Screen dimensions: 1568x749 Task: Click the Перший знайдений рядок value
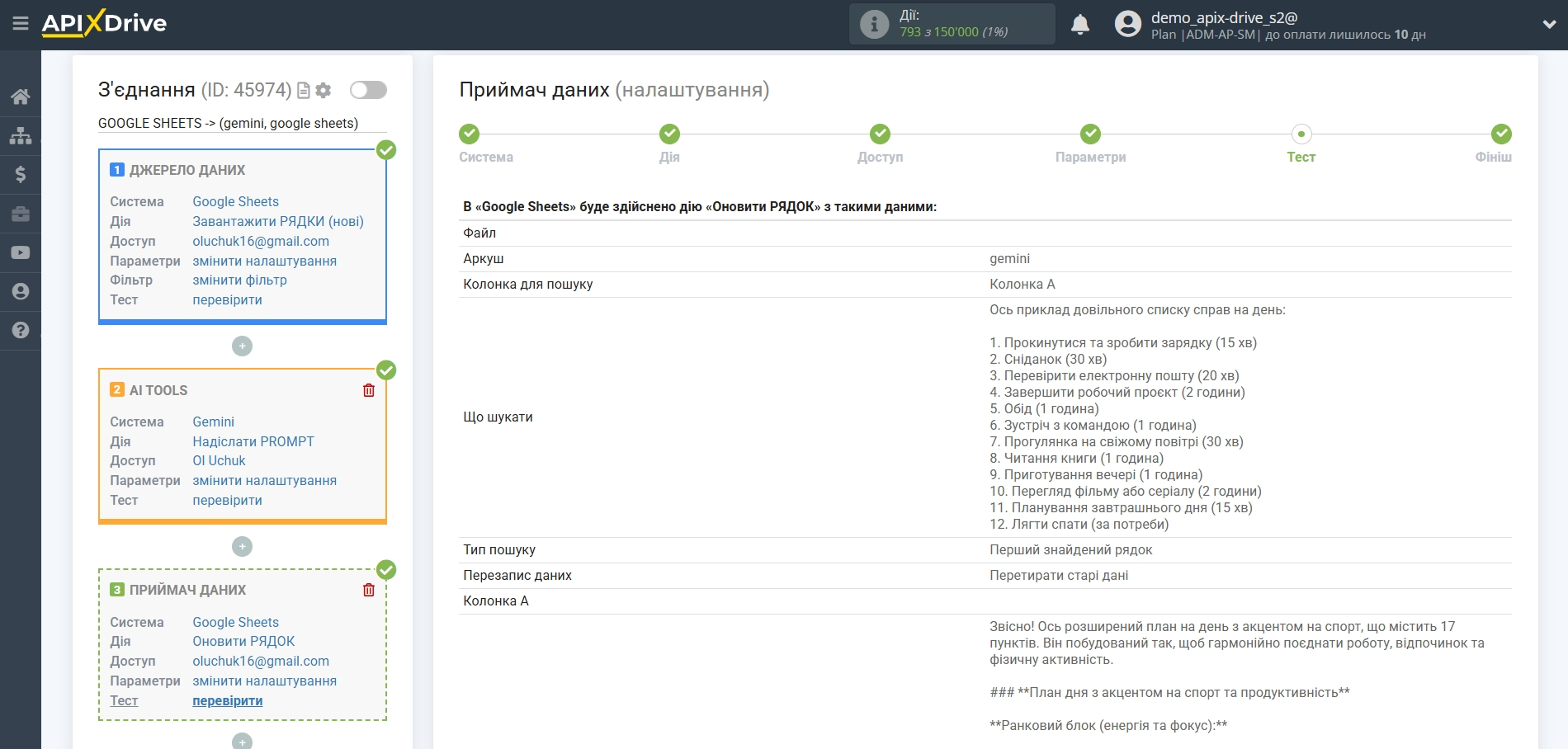click(x=1070, y=549)
